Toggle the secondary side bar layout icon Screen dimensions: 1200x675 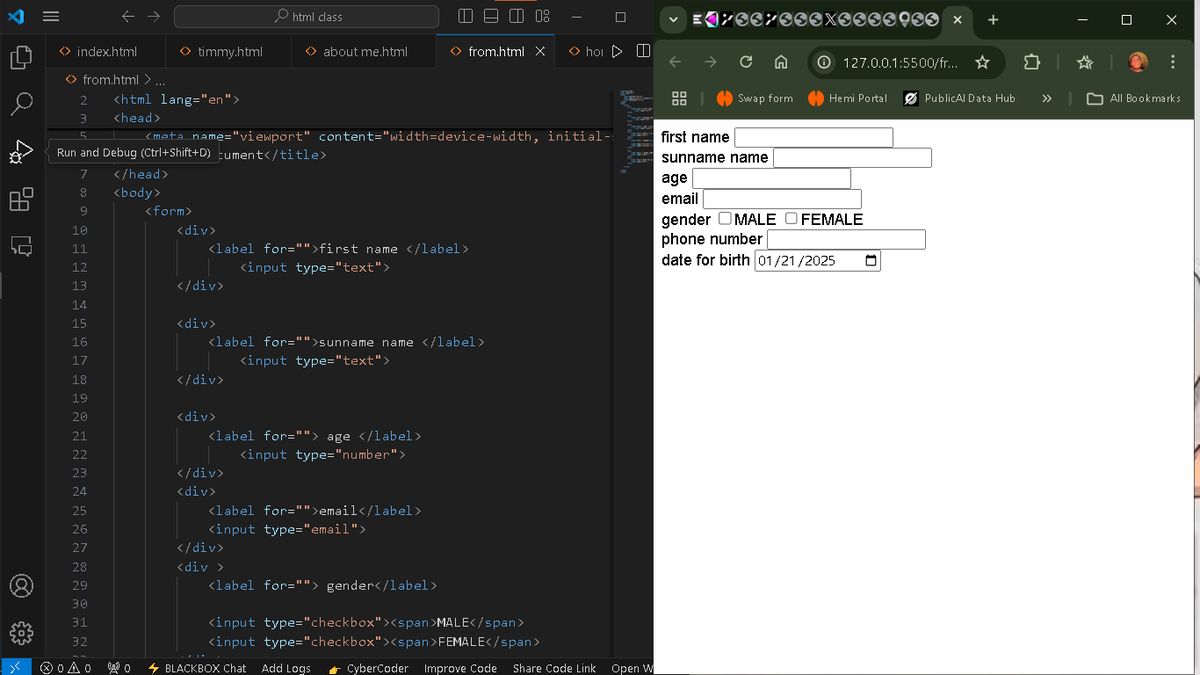[x=517, y=17]
